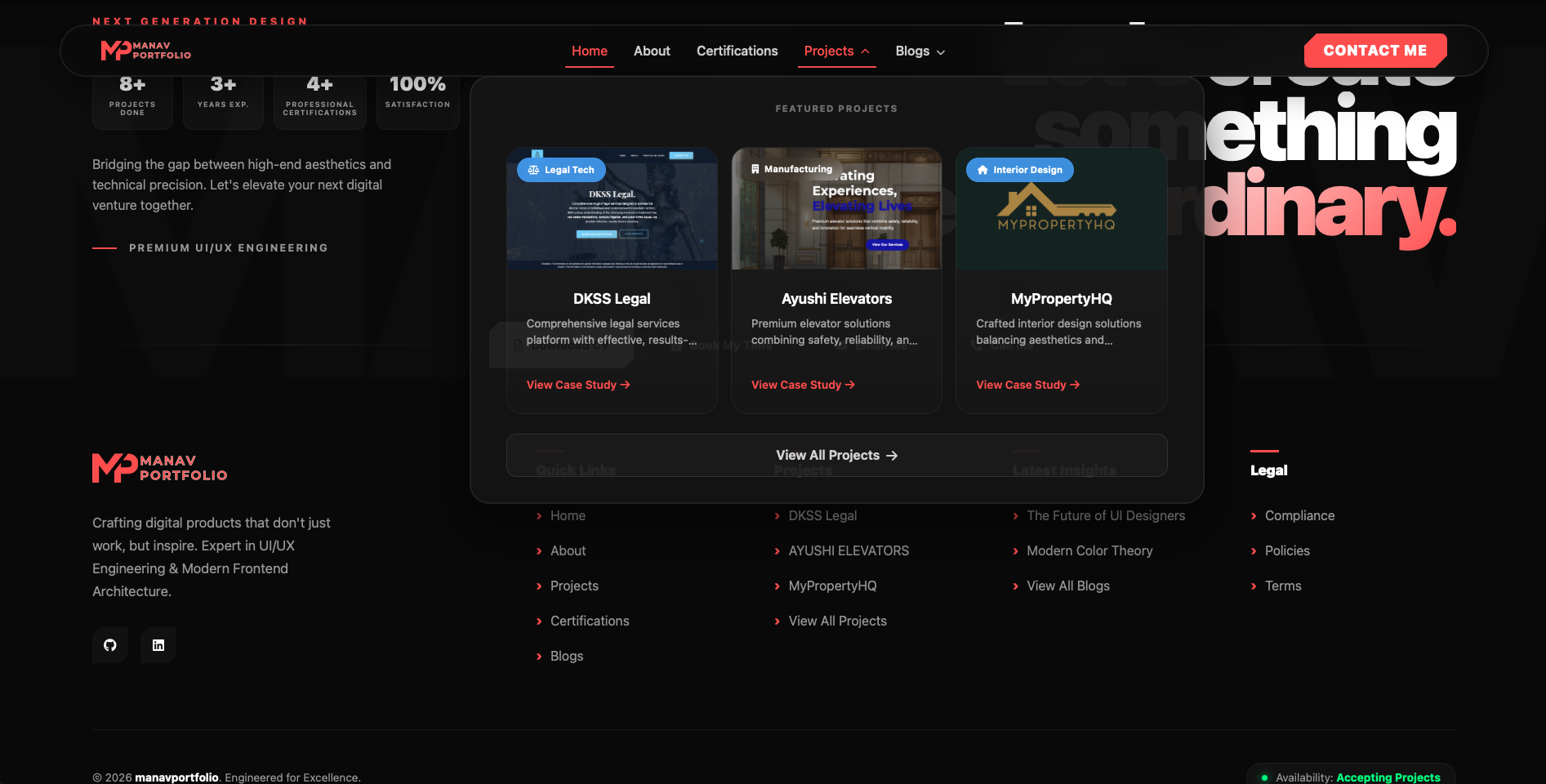This screenshot has width=1546, height=784.
Task: Open Certifications from the top navigation
Action: click(737, 51)
